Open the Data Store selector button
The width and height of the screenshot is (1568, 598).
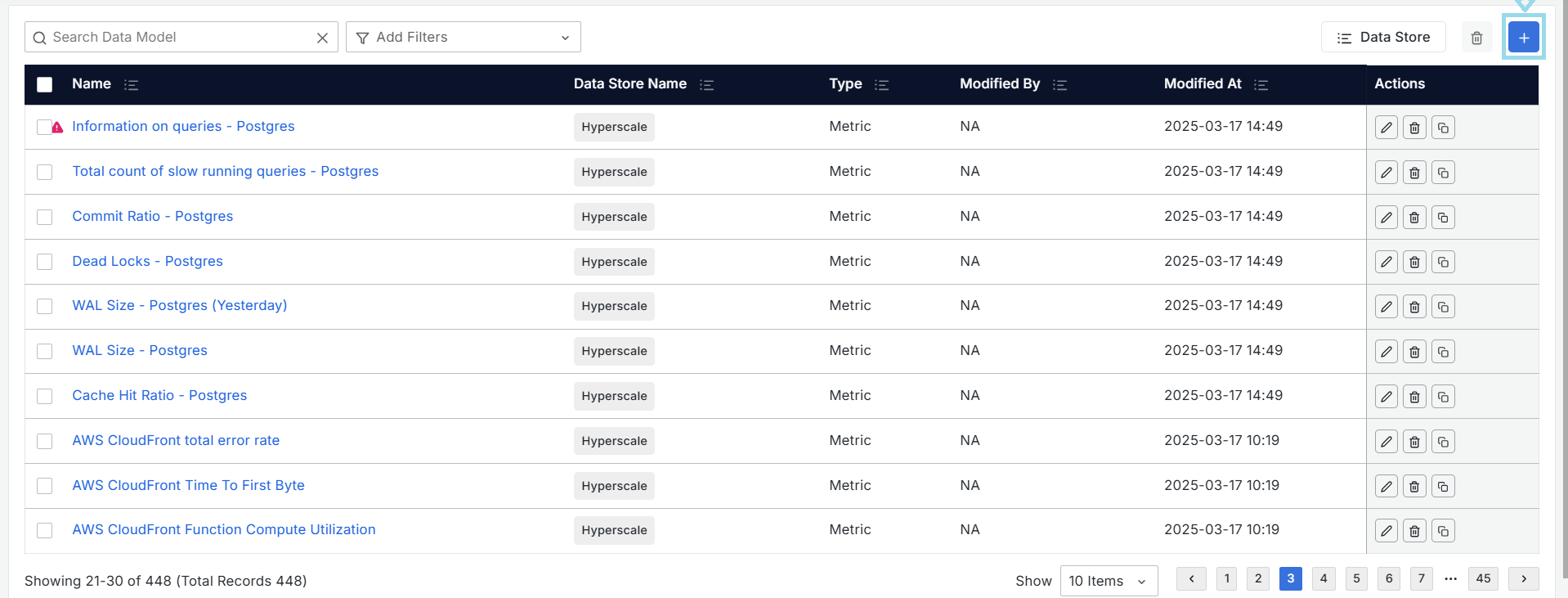pos(1383,38)
